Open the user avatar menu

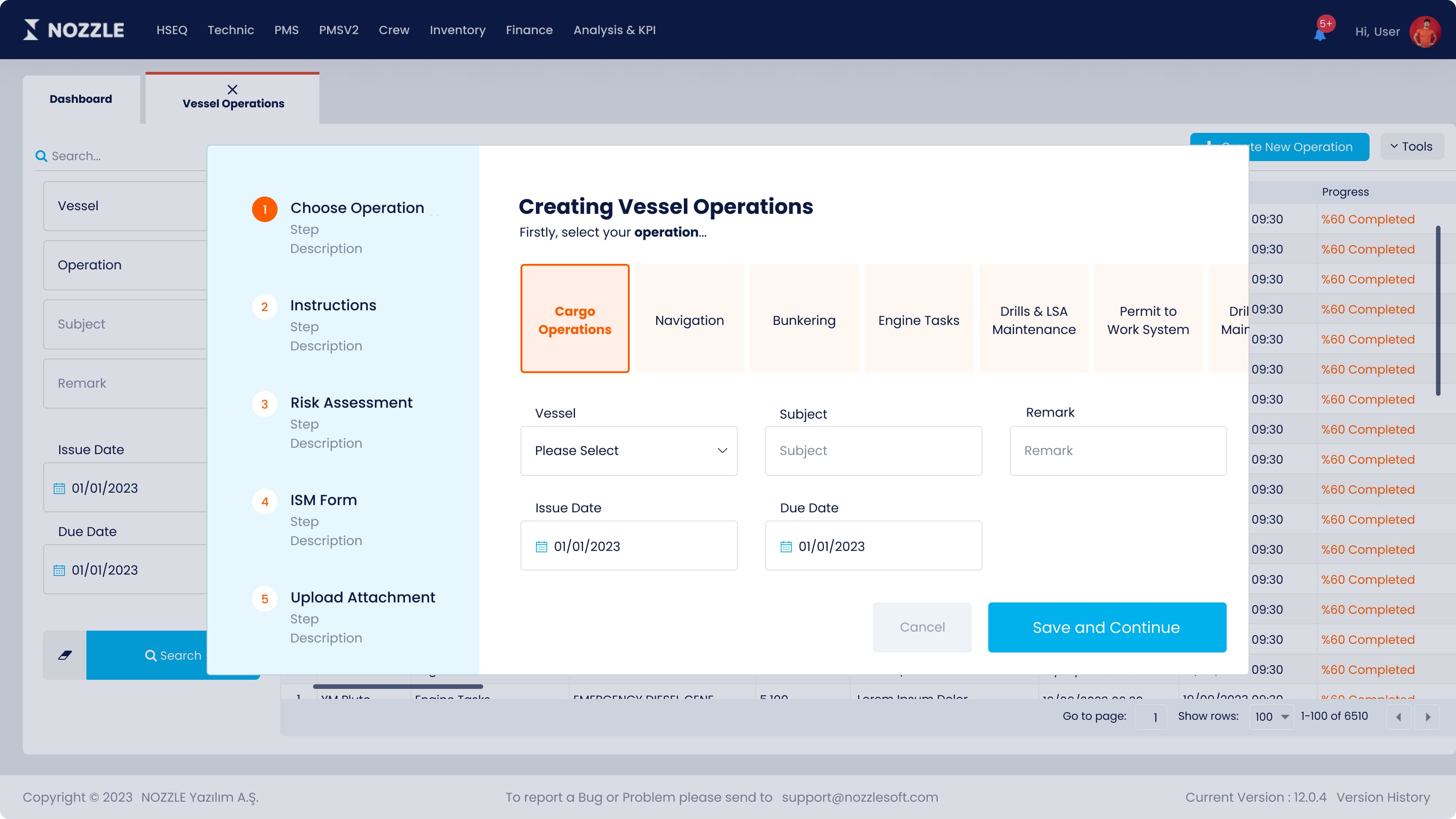pos(1425,31)
